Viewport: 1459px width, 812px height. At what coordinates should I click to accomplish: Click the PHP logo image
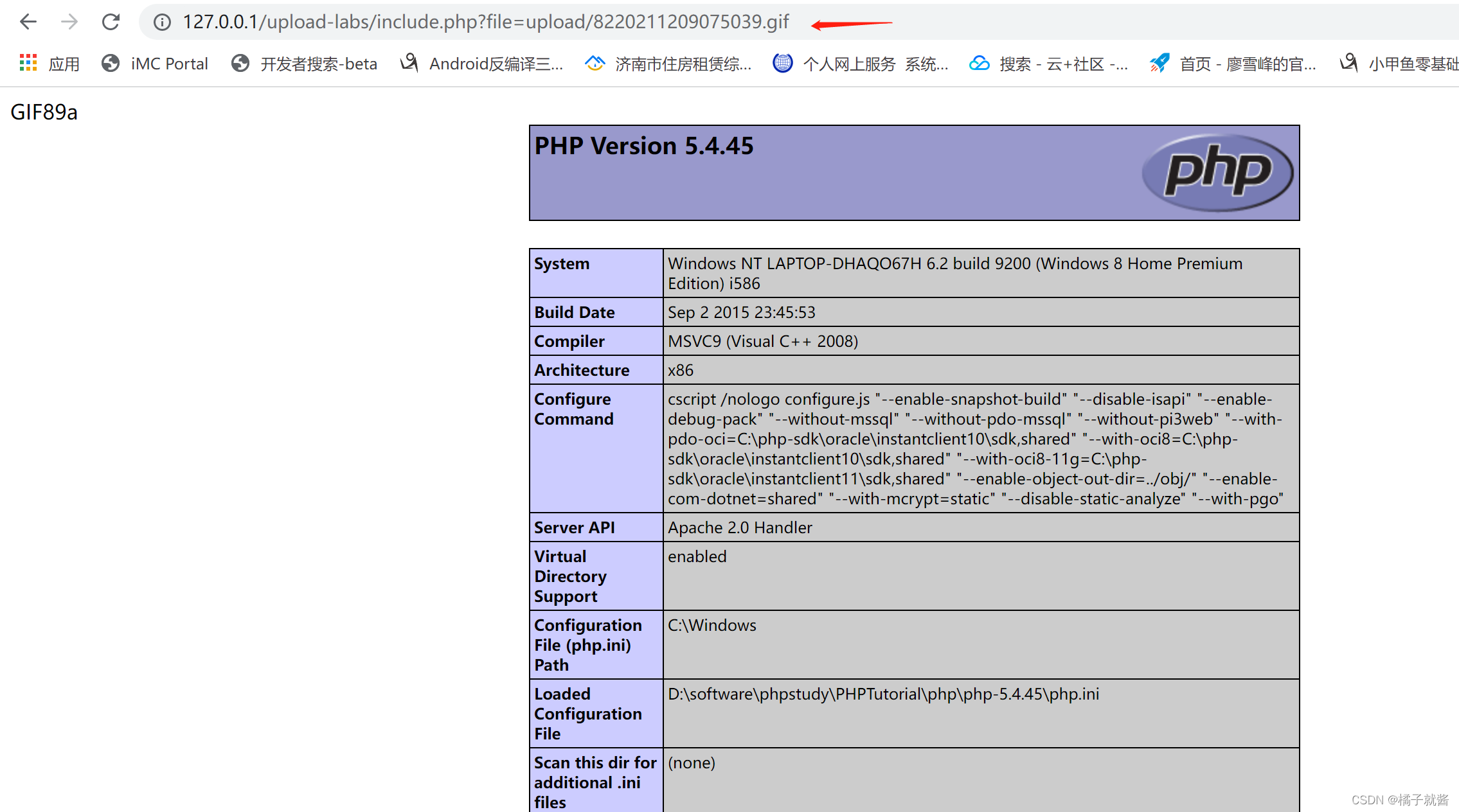click(1217, 172)
